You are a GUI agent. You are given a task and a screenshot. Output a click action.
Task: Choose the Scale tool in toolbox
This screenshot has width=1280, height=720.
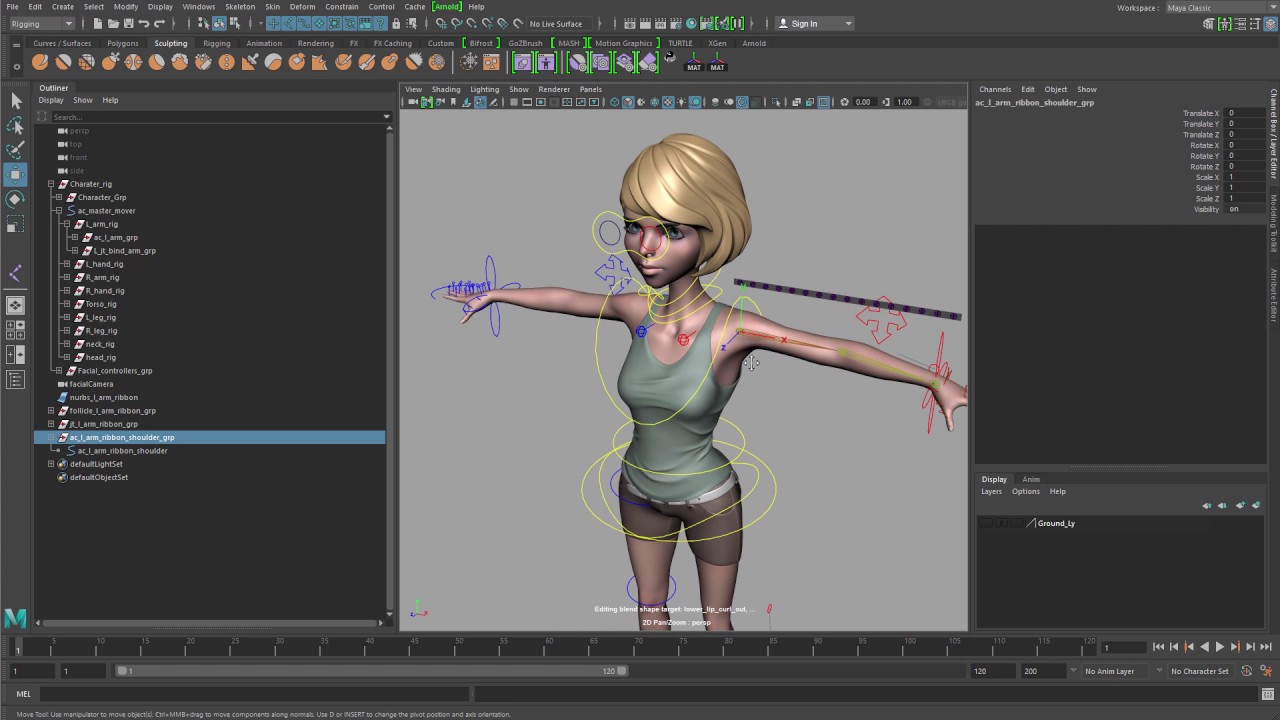point(15,225)
